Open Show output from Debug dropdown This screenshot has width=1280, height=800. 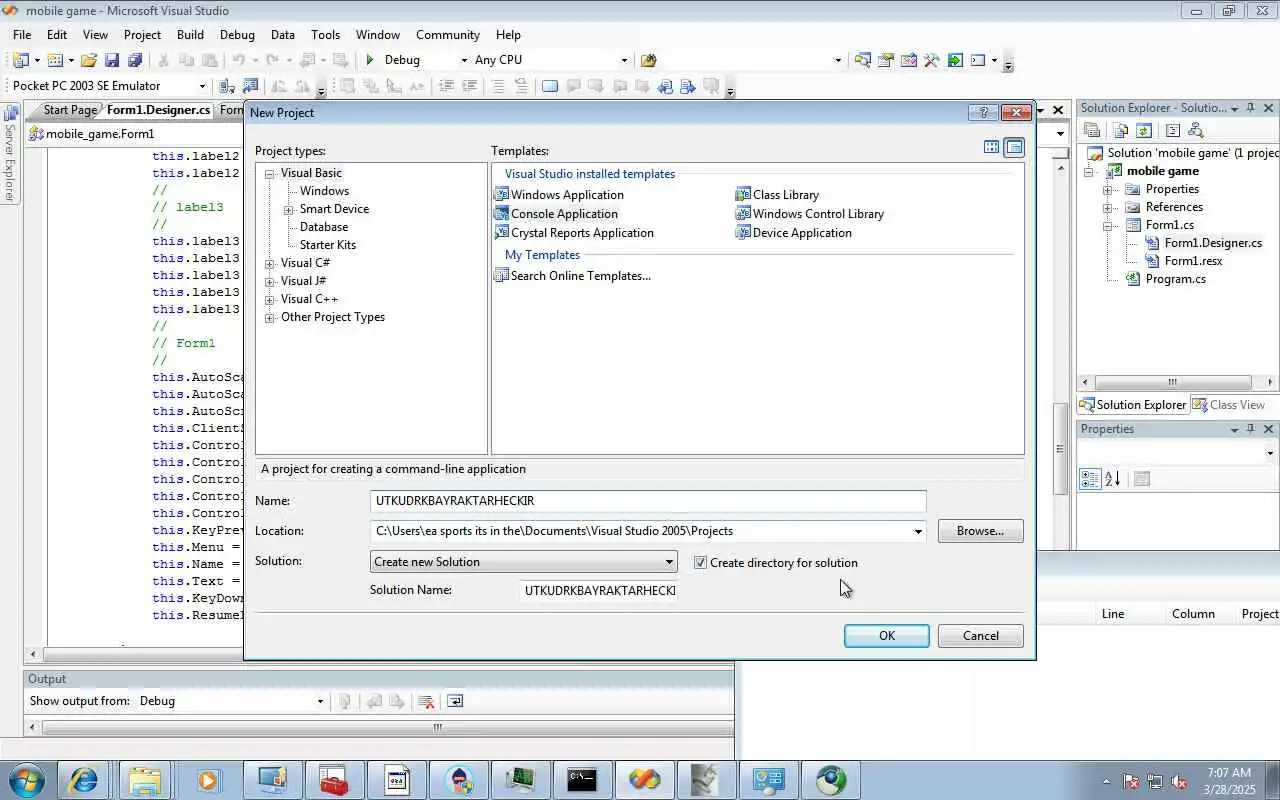pyautogui.click(x=320, y=701)
